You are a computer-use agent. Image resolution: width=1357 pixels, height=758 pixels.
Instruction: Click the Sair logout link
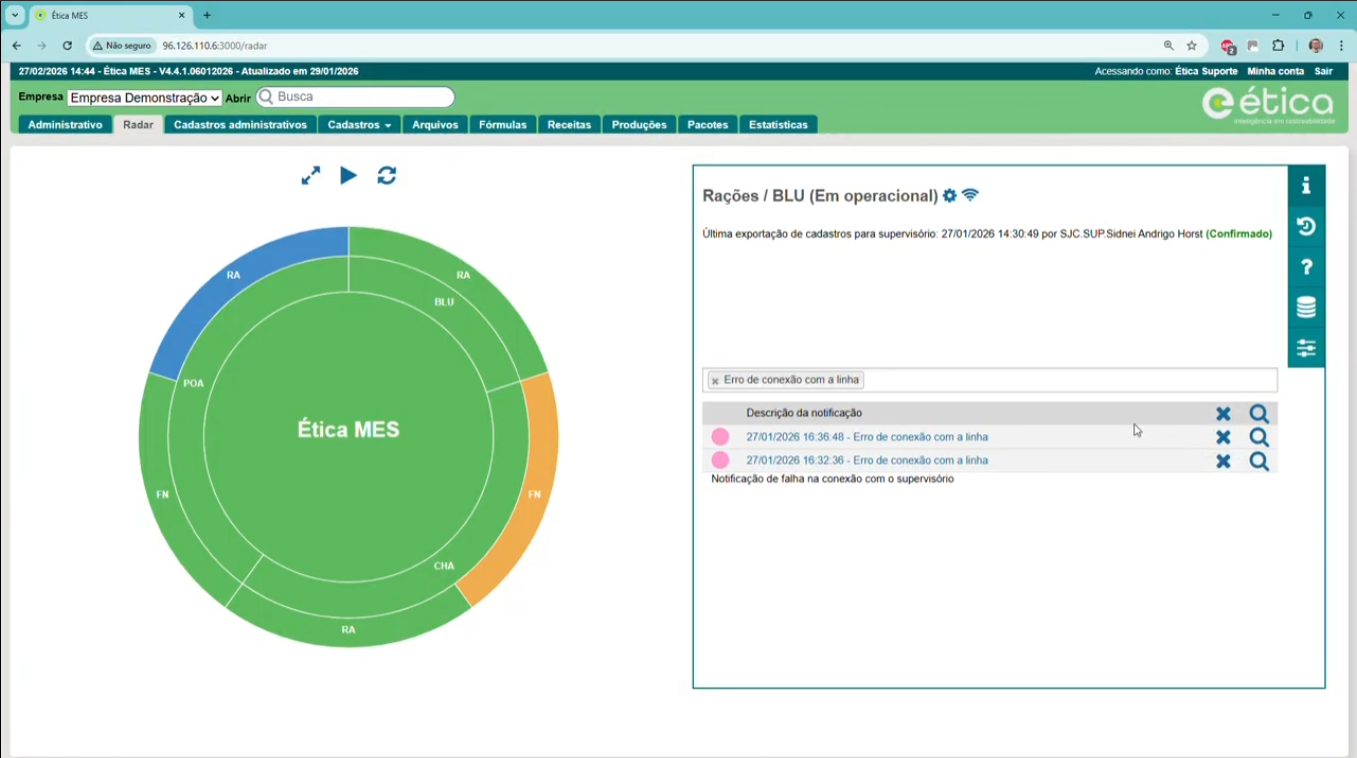tap(1323, 71)
